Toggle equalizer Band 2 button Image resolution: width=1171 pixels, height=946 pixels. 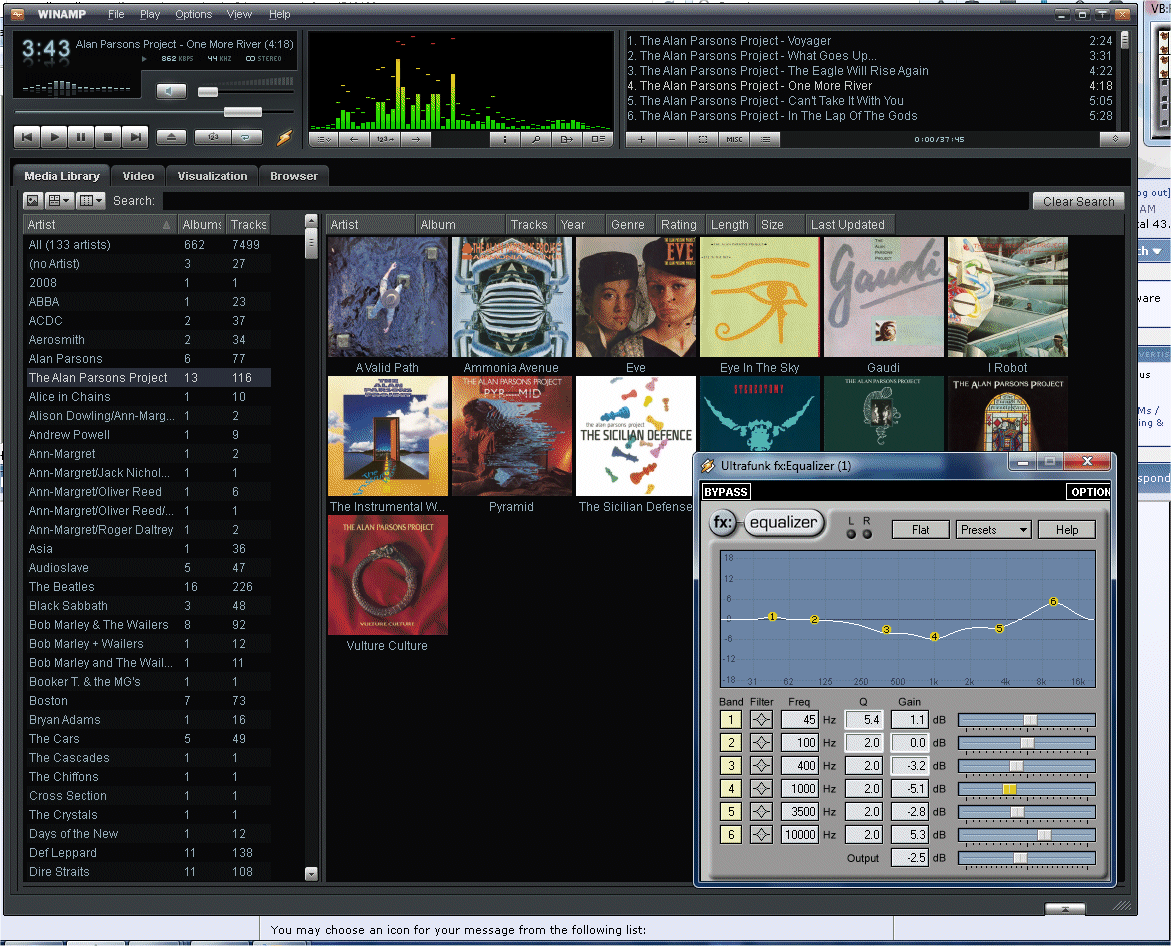click(730, 743)
